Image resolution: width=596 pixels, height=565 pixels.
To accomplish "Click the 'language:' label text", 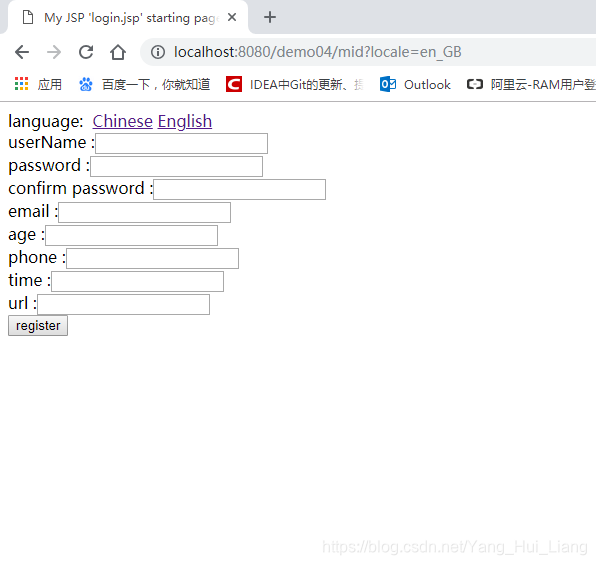I will 46,122.
